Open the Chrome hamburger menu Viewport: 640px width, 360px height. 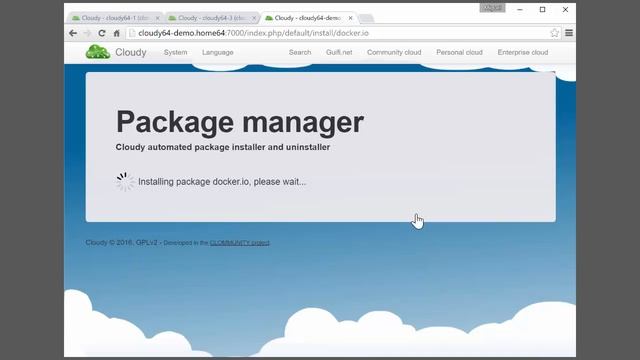tap(569, 33)
